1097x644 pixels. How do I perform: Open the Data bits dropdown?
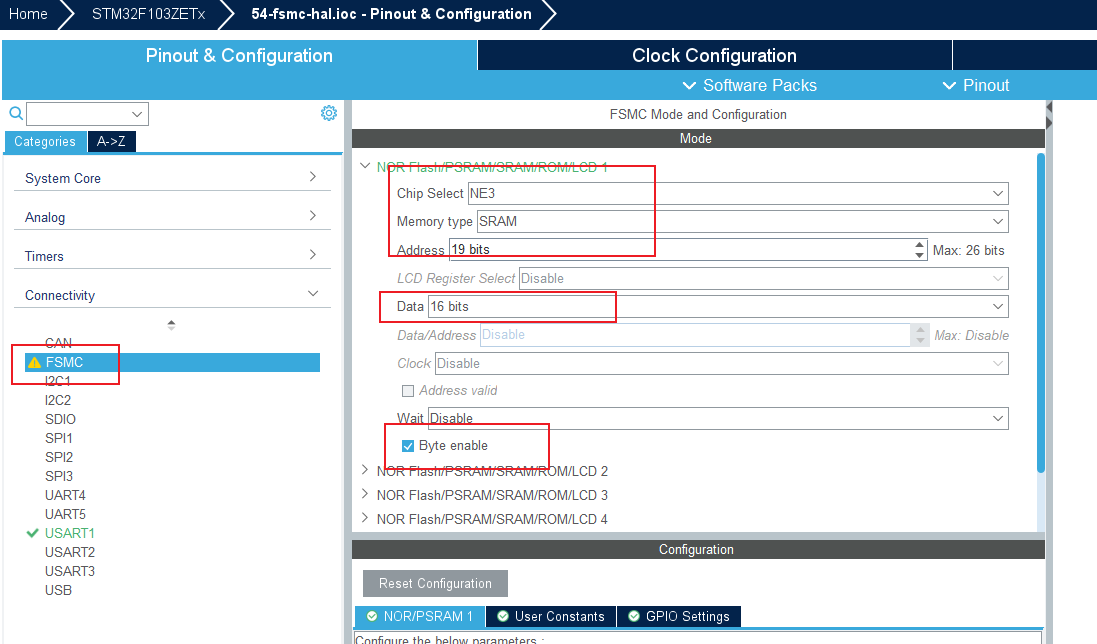point(998,306)
